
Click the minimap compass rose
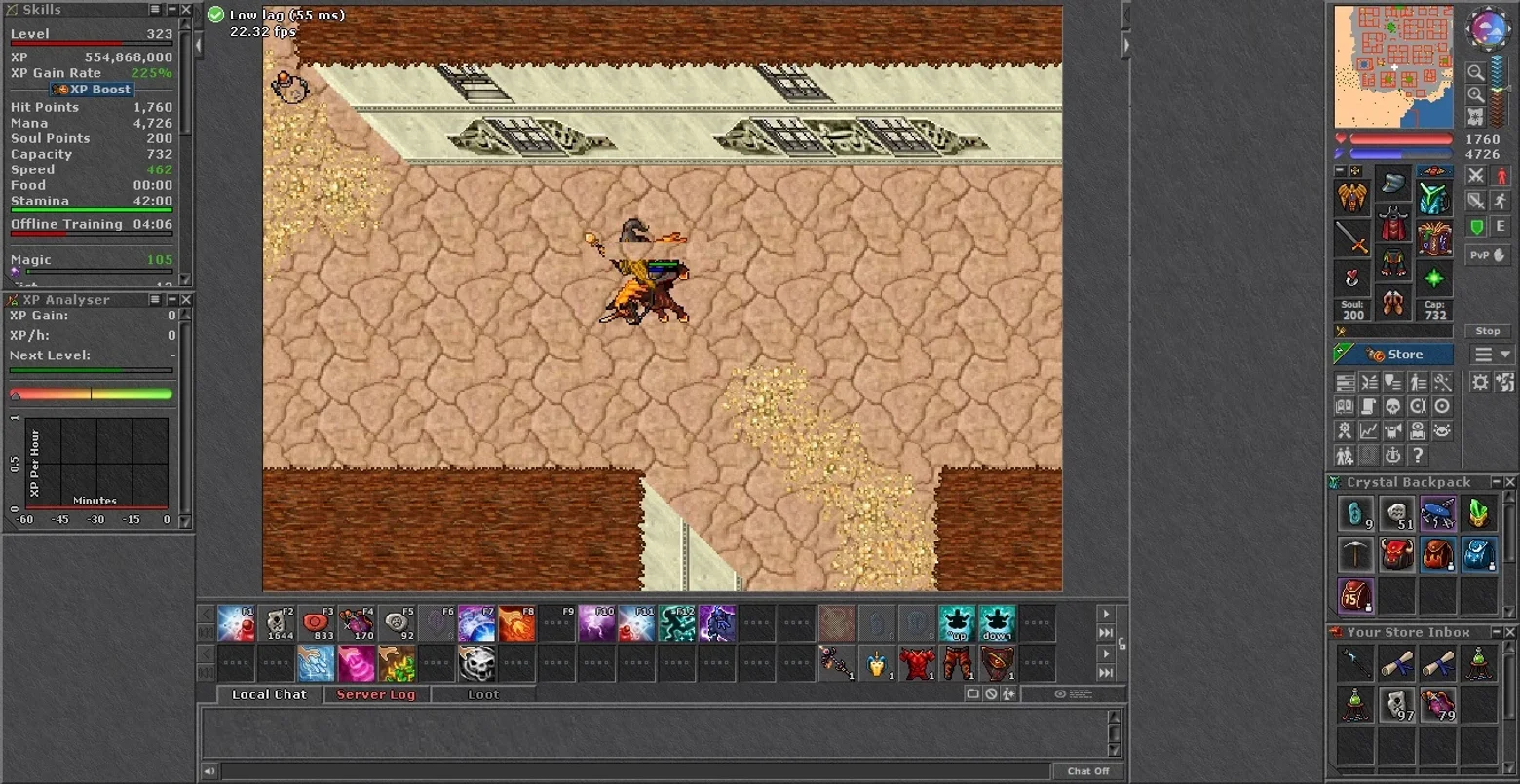point(1488,29)
